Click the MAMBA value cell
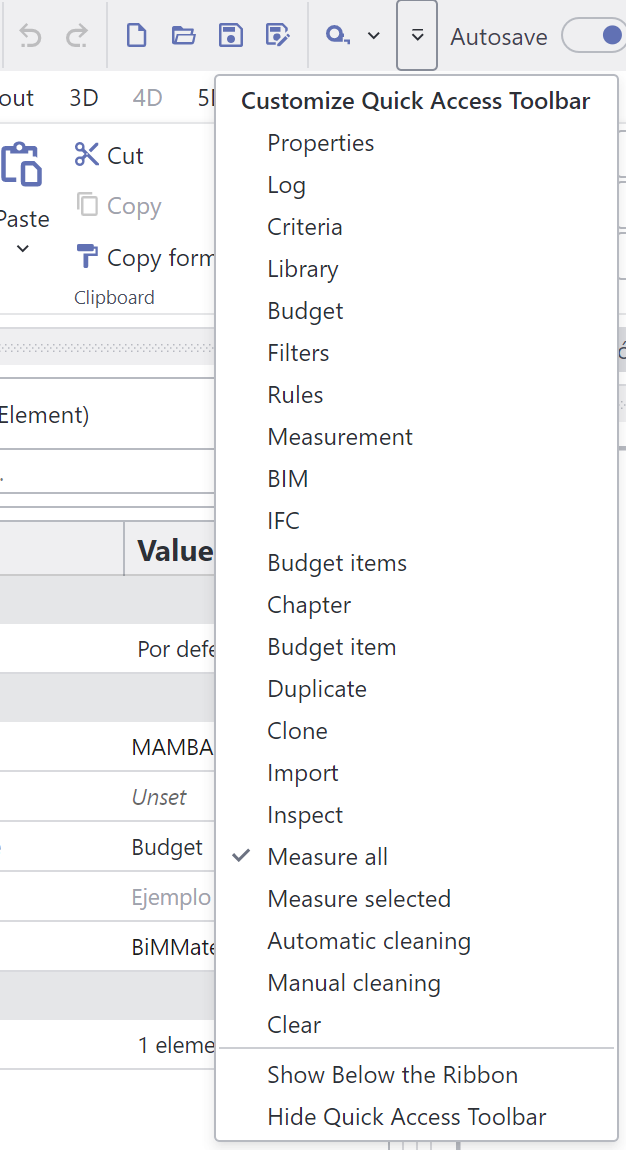626x1150 pixels. coord(170,747)
